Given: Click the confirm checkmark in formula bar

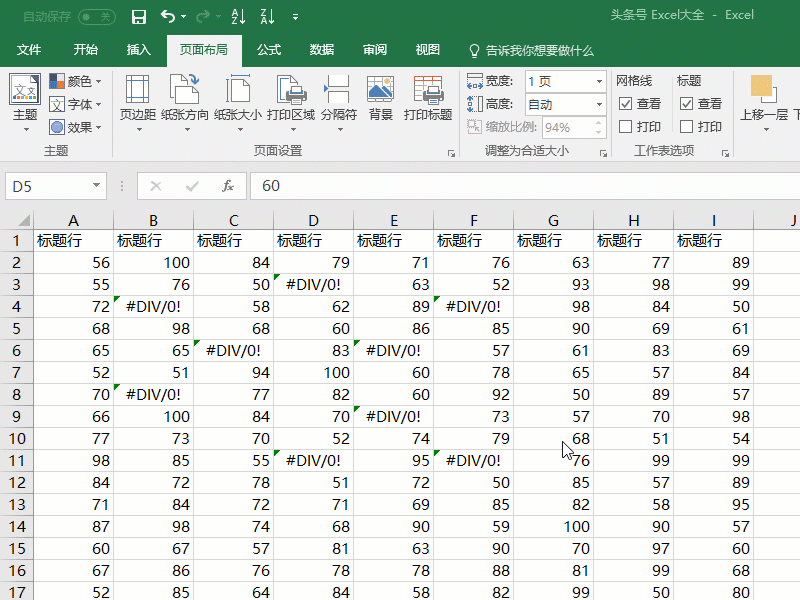Looking at the screenshot, I should pyautogui.click(x=192, y=186).
